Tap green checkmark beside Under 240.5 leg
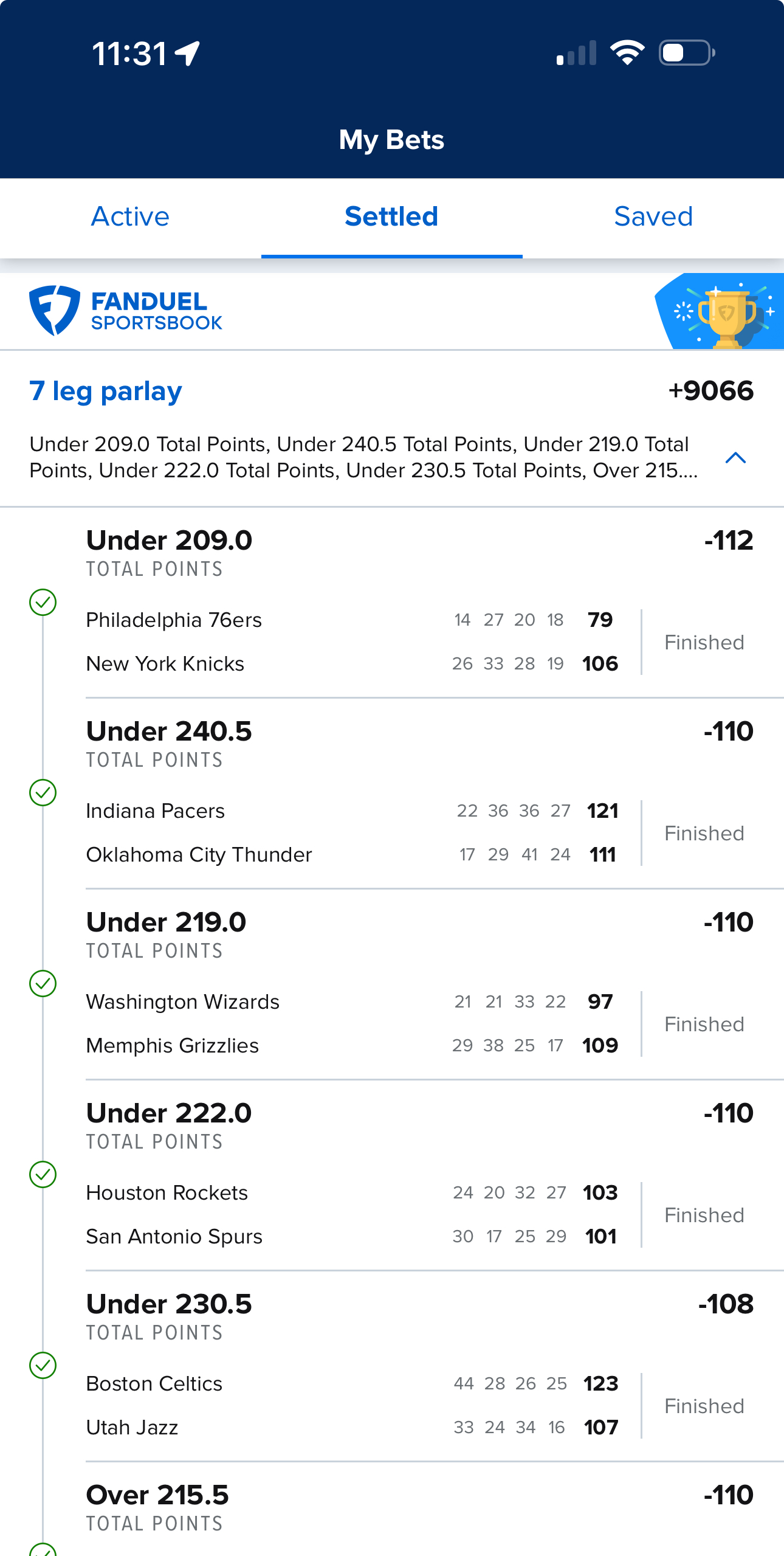The image size is (784, 1556). [x=43, y=792]
